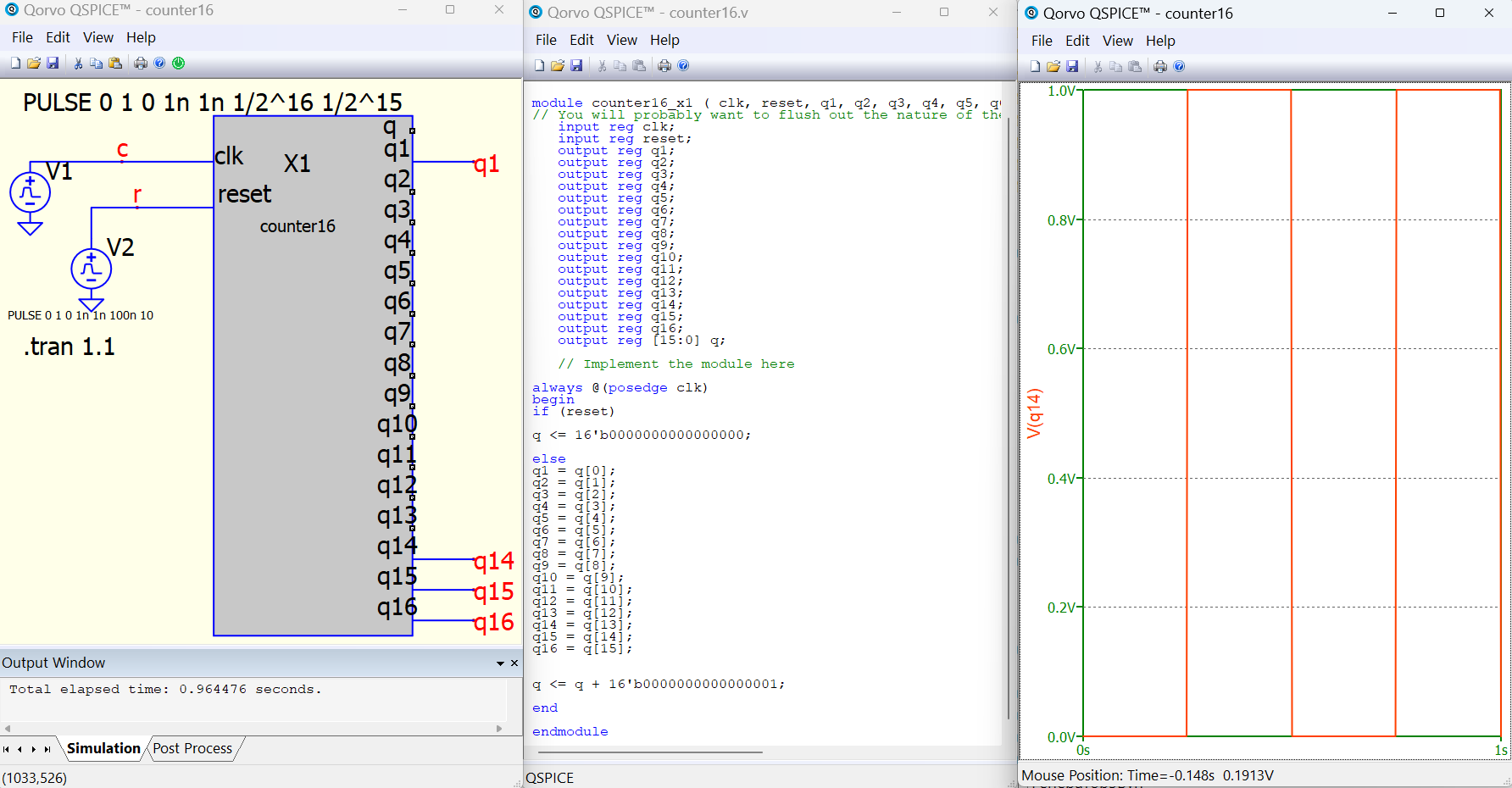Select V2 voltage source symbol

(91, 269)
